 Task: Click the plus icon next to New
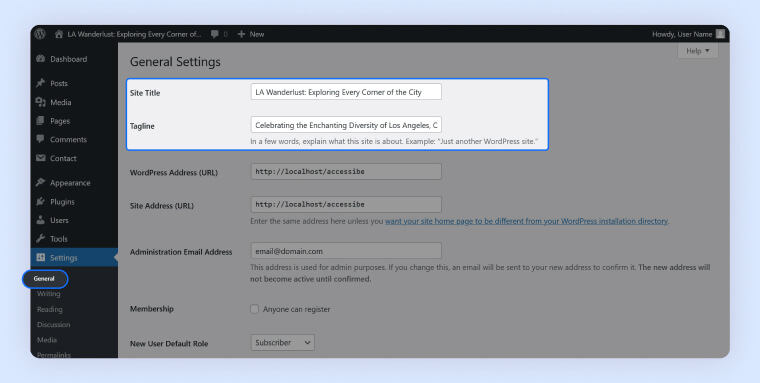pos(241,34)
